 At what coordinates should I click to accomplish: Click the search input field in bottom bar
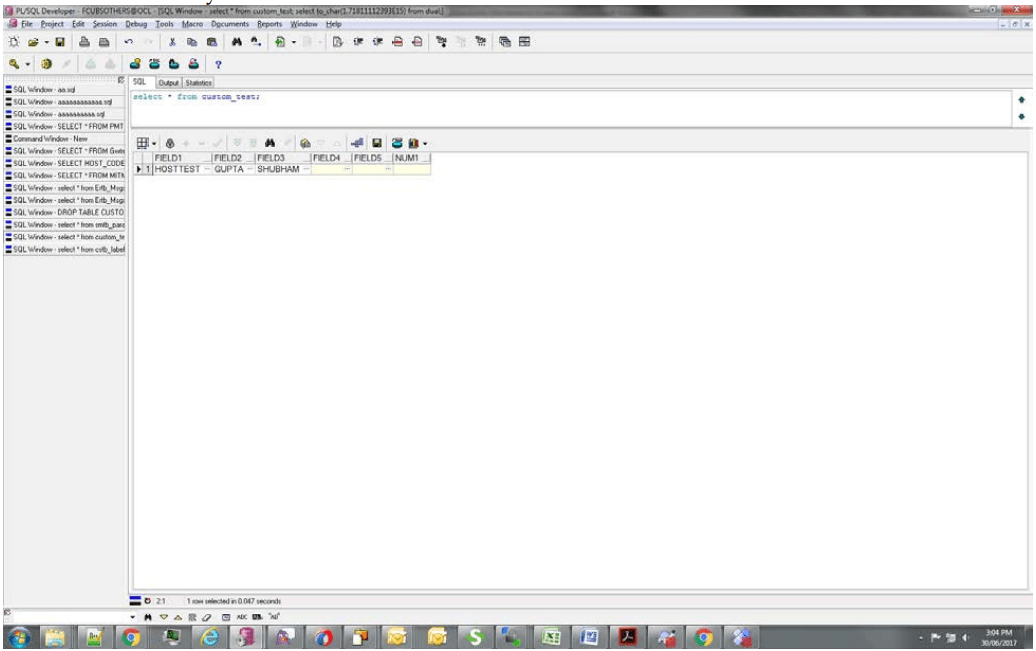pos(69,617)
